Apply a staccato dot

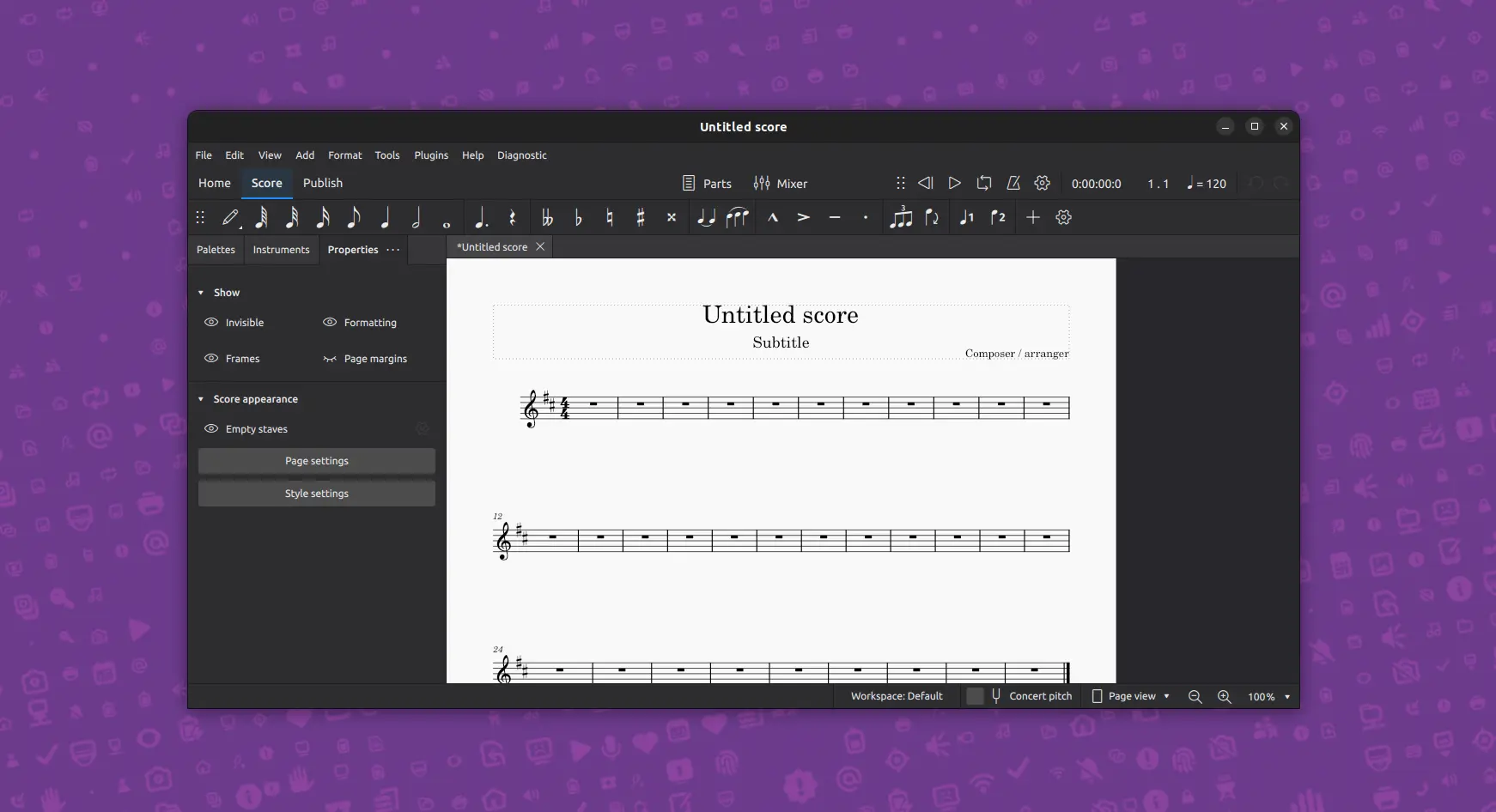pos(866,217)
